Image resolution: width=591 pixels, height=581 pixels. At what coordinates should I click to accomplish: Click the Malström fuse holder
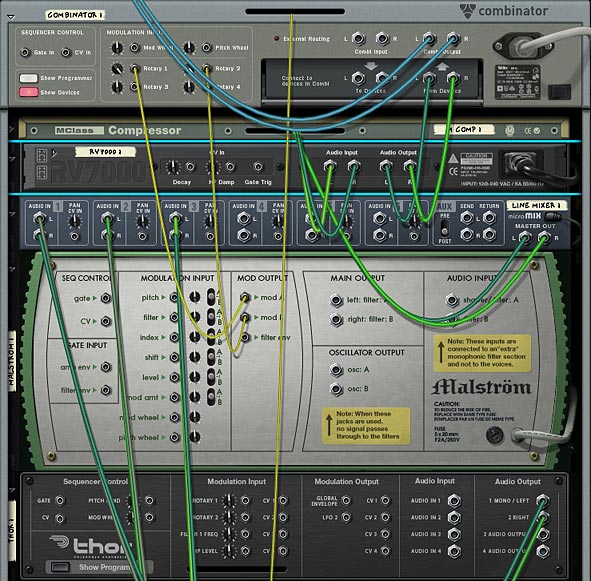(x=495, y=435)
